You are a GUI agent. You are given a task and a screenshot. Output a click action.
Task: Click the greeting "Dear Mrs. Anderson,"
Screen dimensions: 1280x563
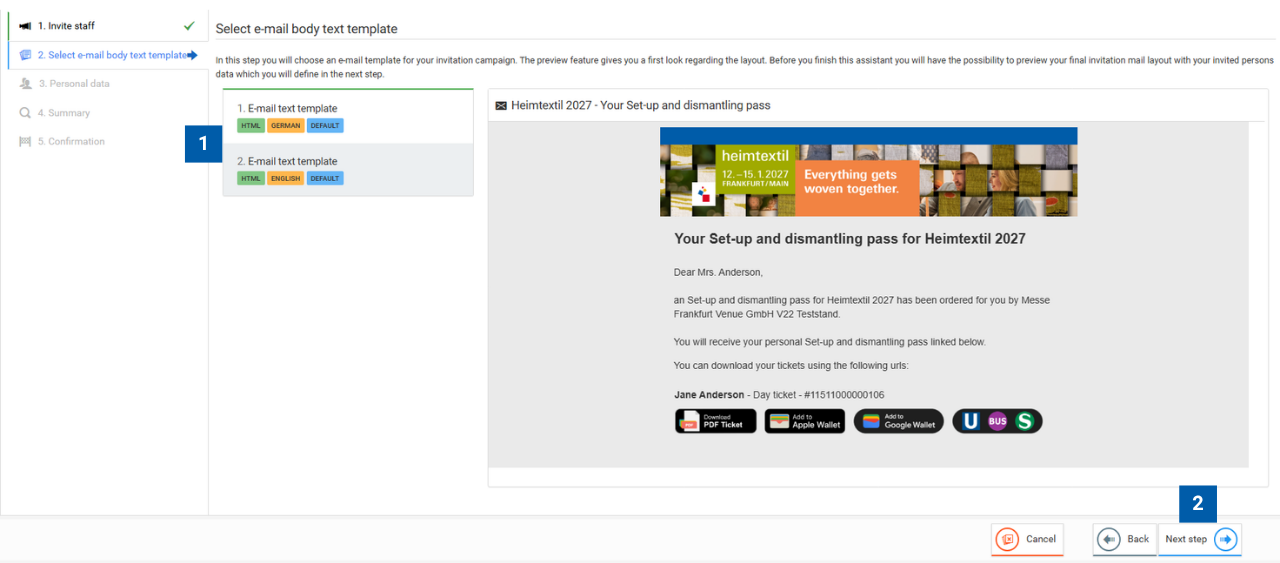click(718, 272)
